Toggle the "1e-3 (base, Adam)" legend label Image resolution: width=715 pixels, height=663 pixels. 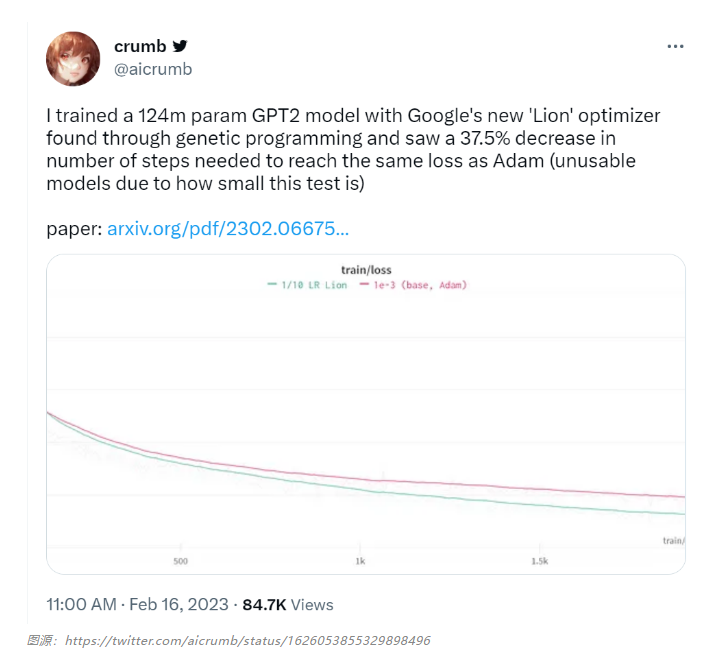(420, 285)
